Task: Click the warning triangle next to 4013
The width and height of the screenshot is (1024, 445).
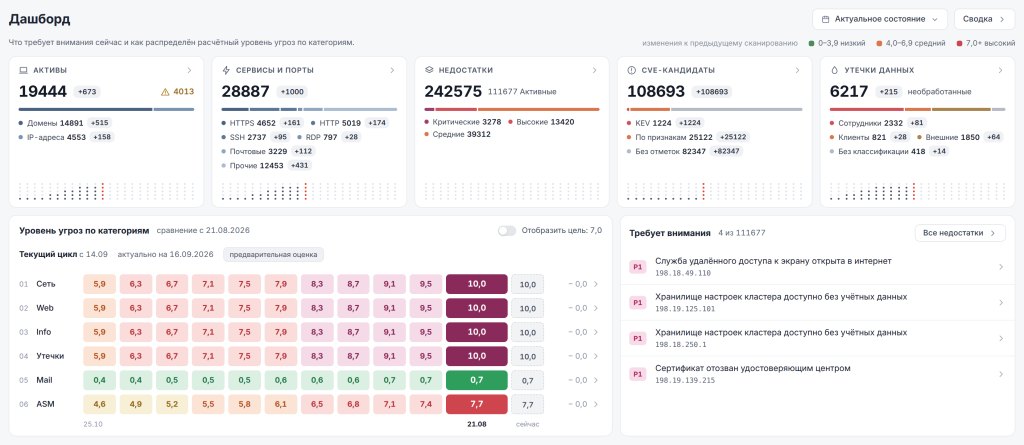Action: [x=165, y=92]
